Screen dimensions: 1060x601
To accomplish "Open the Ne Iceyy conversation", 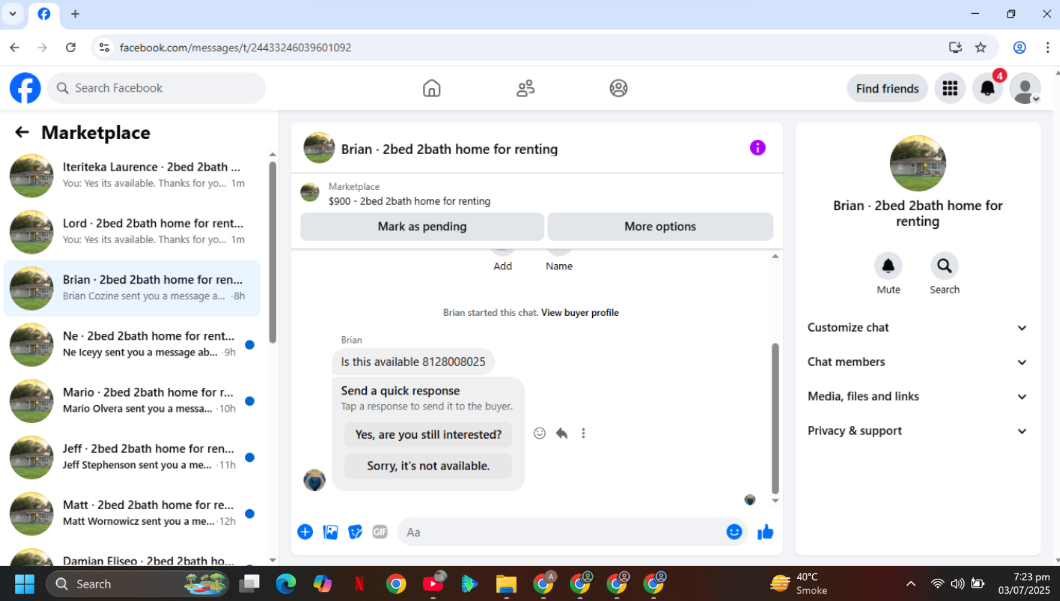I will click(x=132, y=344).
